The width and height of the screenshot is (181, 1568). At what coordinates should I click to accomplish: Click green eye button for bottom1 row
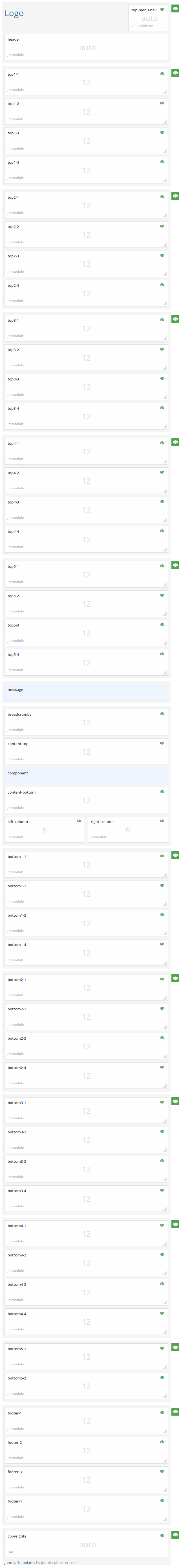(x=175, y=855)
